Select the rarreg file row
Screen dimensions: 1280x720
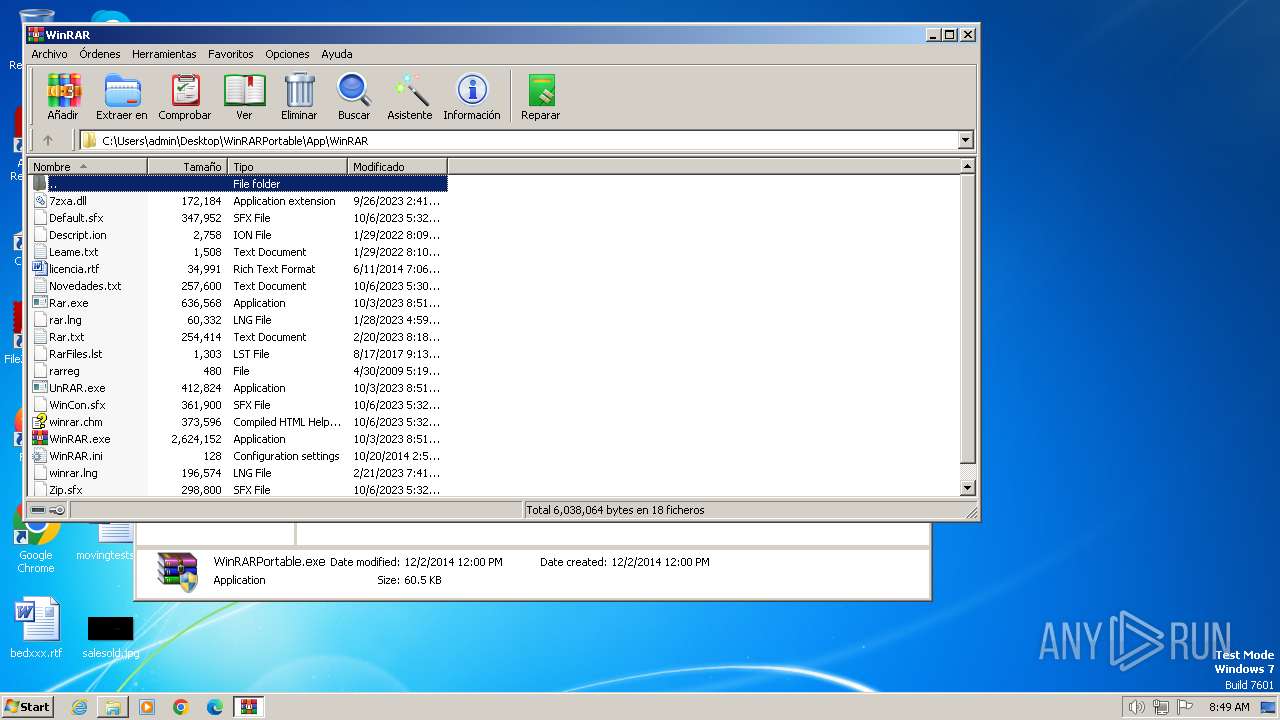[x=239, y=371]
